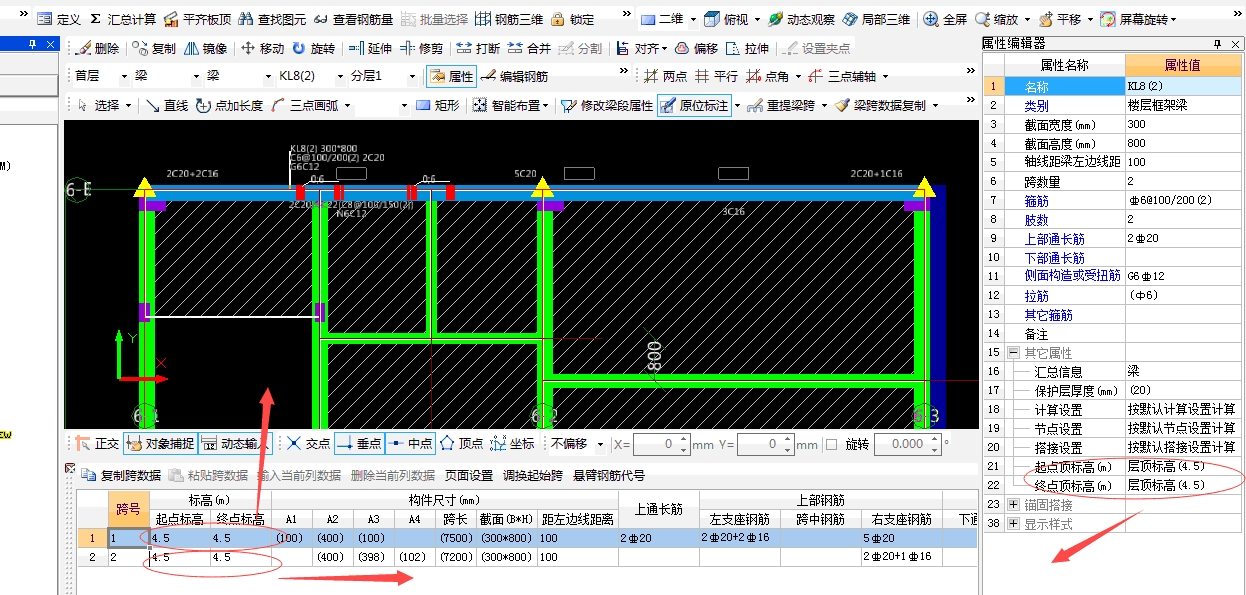The height and width of the screenshot is (595, 1246).
Task: Toggle the 属性 properties panel button
Action: 451,76
